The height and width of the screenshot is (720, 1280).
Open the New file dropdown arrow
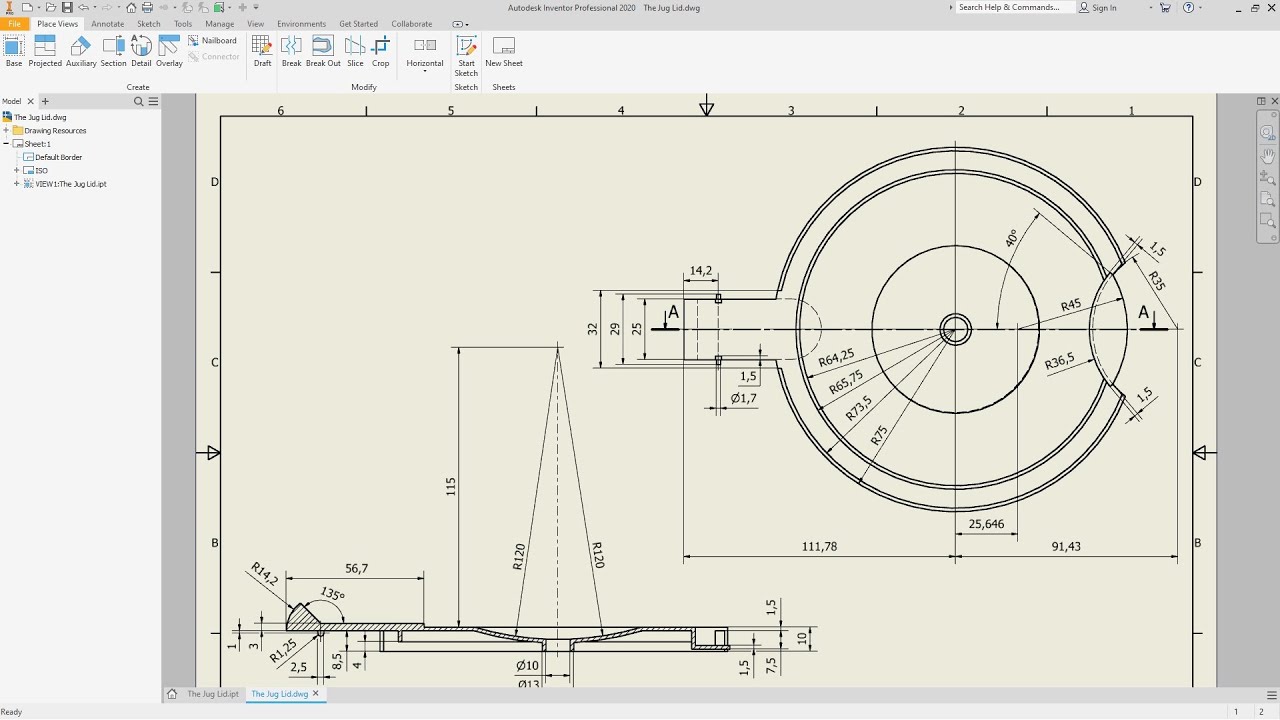click(x=38, y=7)
